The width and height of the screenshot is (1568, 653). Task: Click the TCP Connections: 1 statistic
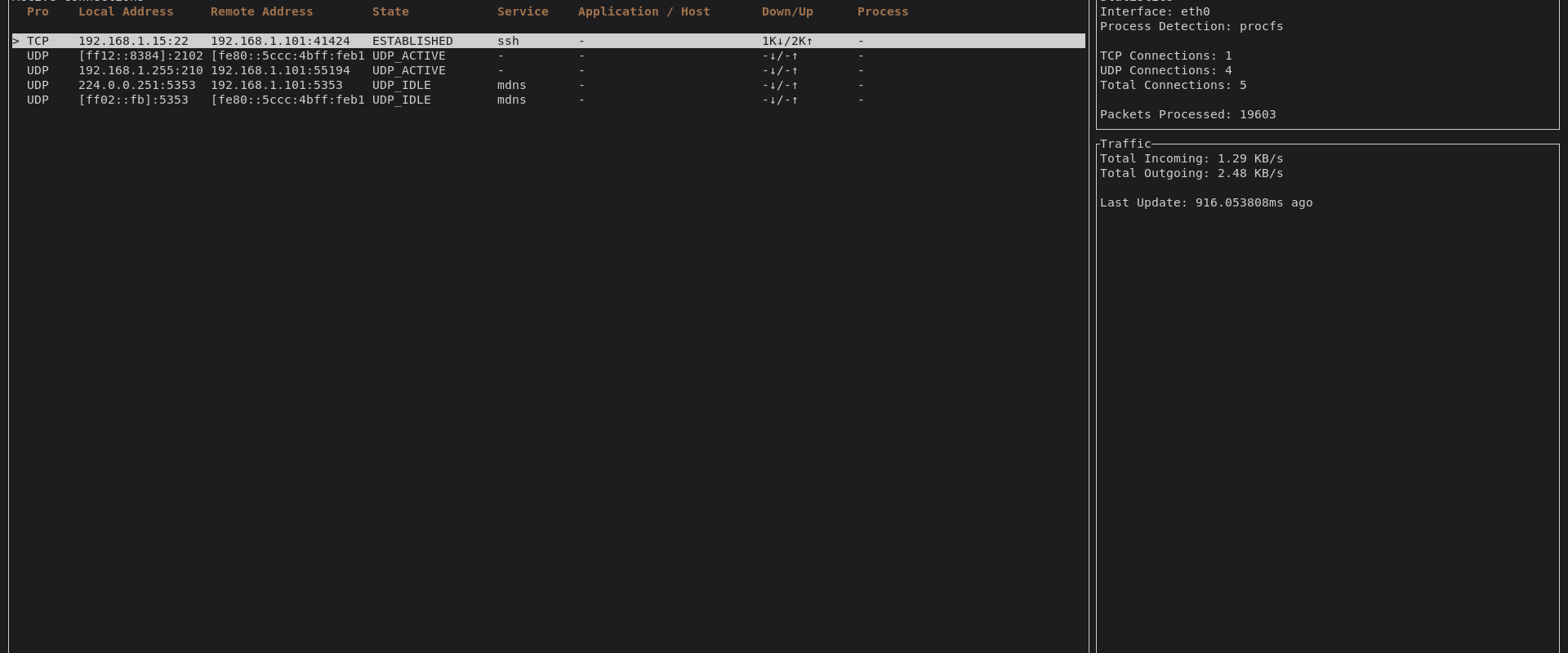(x=1166, y=56)
